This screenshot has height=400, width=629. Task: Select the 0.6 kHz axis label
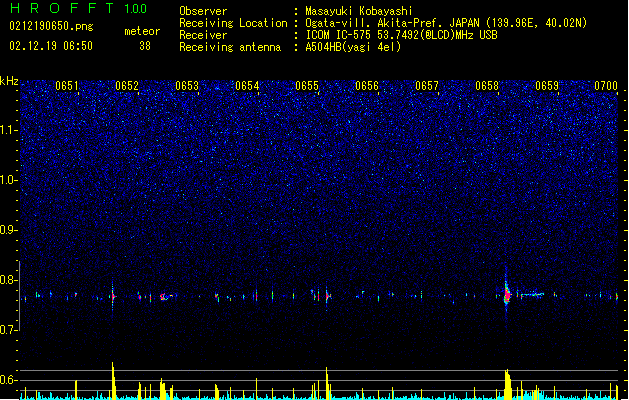(9, 380)
